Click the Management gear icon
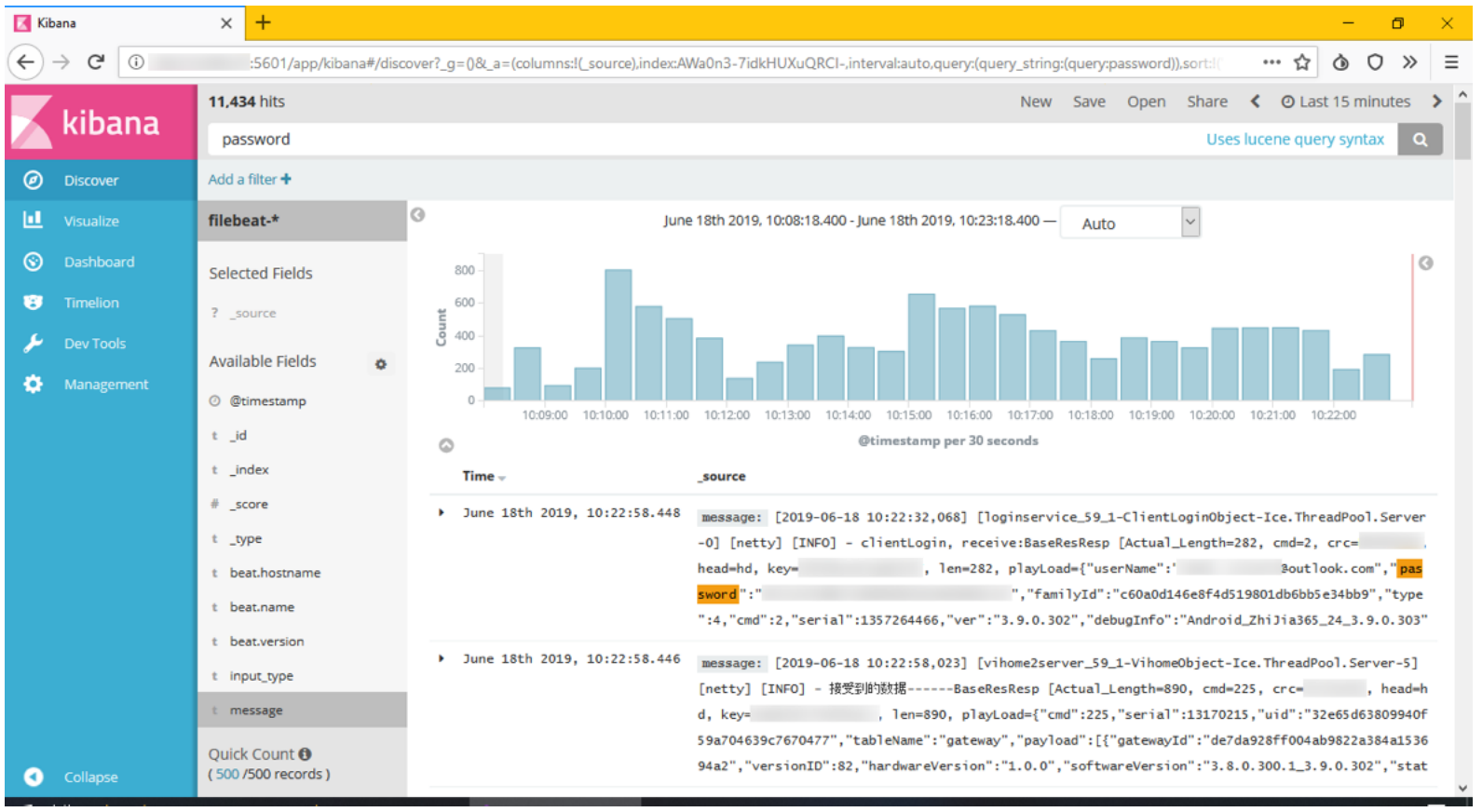 coord(34,385)
